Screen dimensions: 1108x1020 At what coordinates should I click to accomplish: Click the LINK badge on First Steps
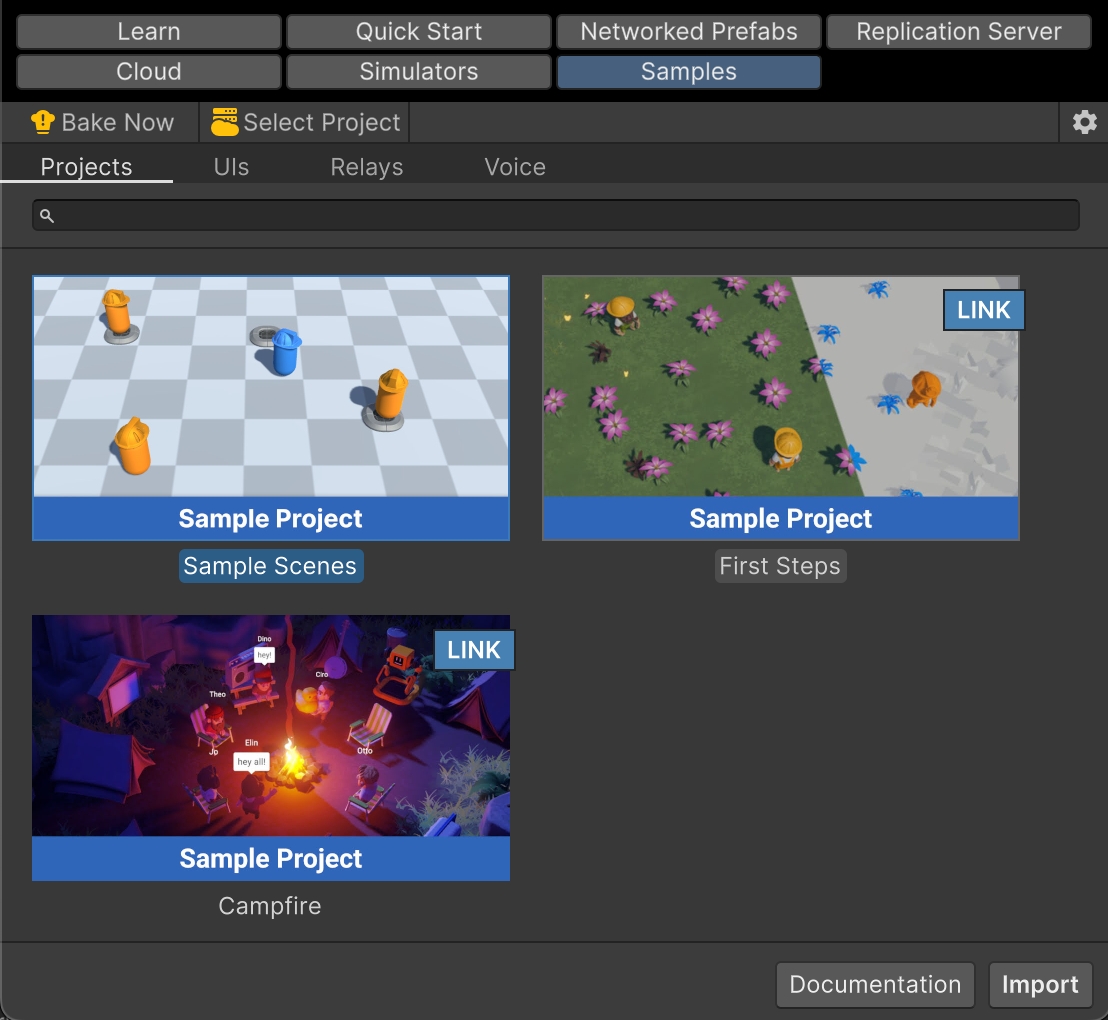tap(983, 310)
